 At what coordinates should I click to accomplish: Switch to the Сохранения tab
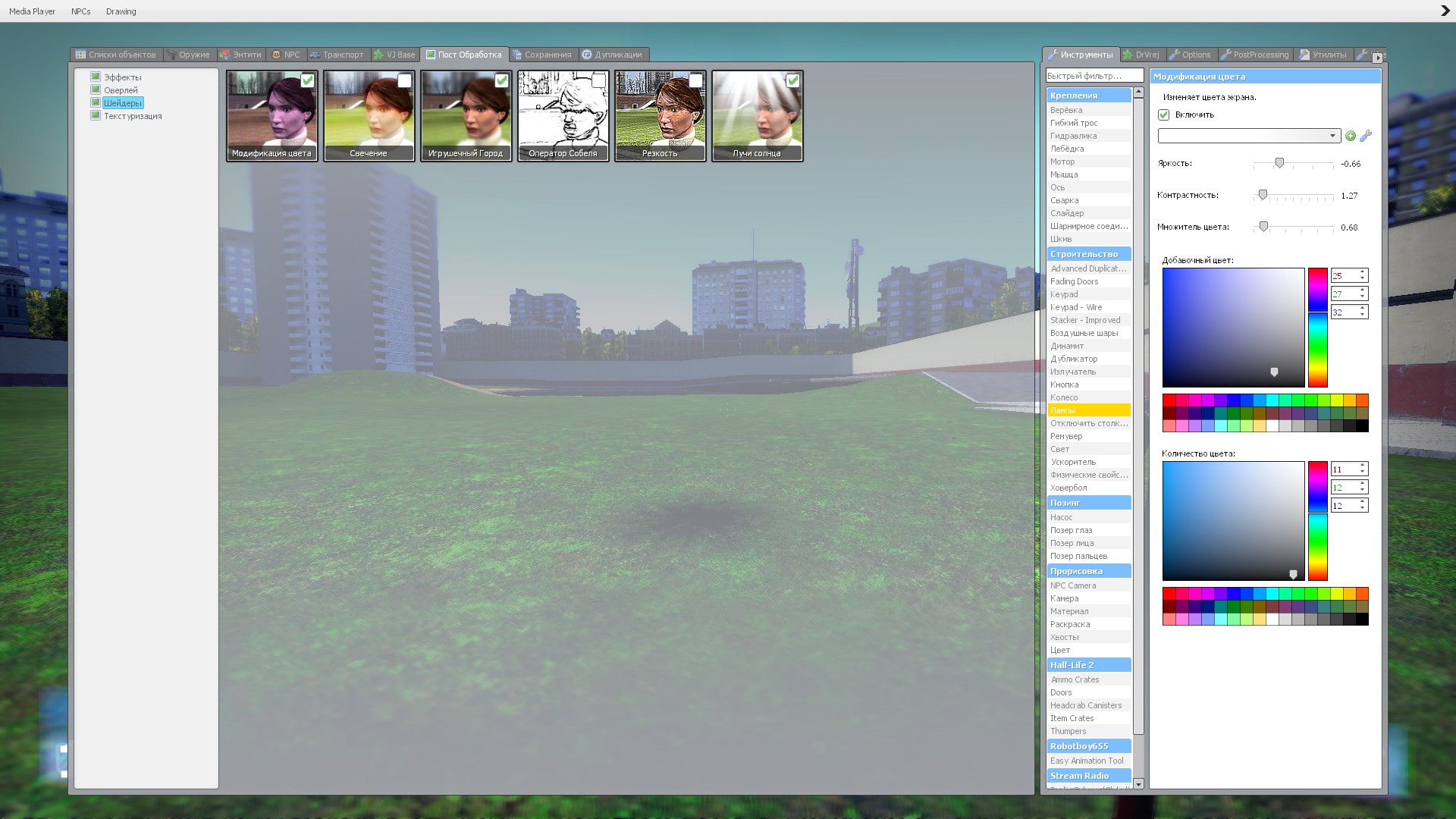543,55
